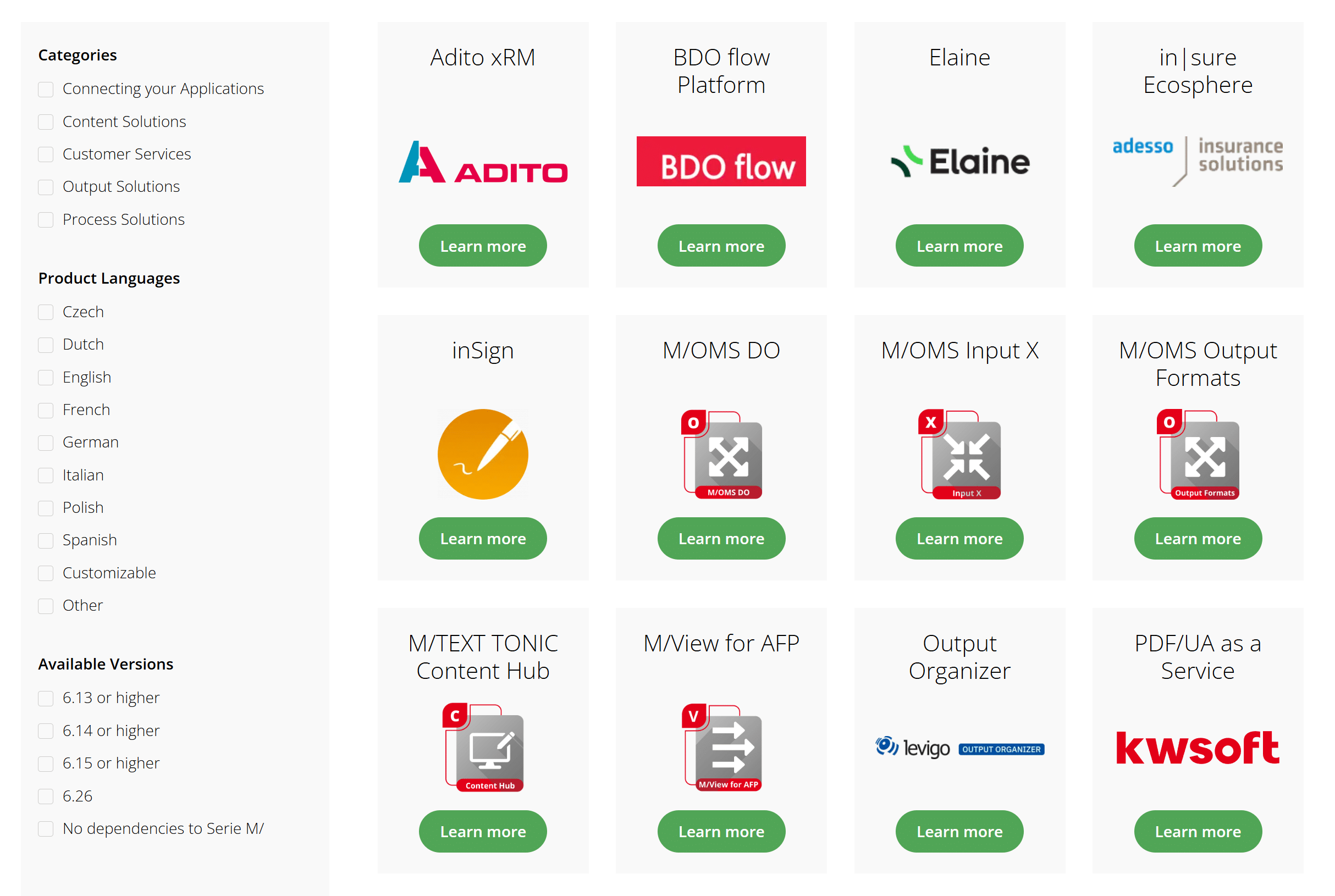Click the kwsoft red logo
This screenshot has height=896, width=1335.
[1198, 748]
